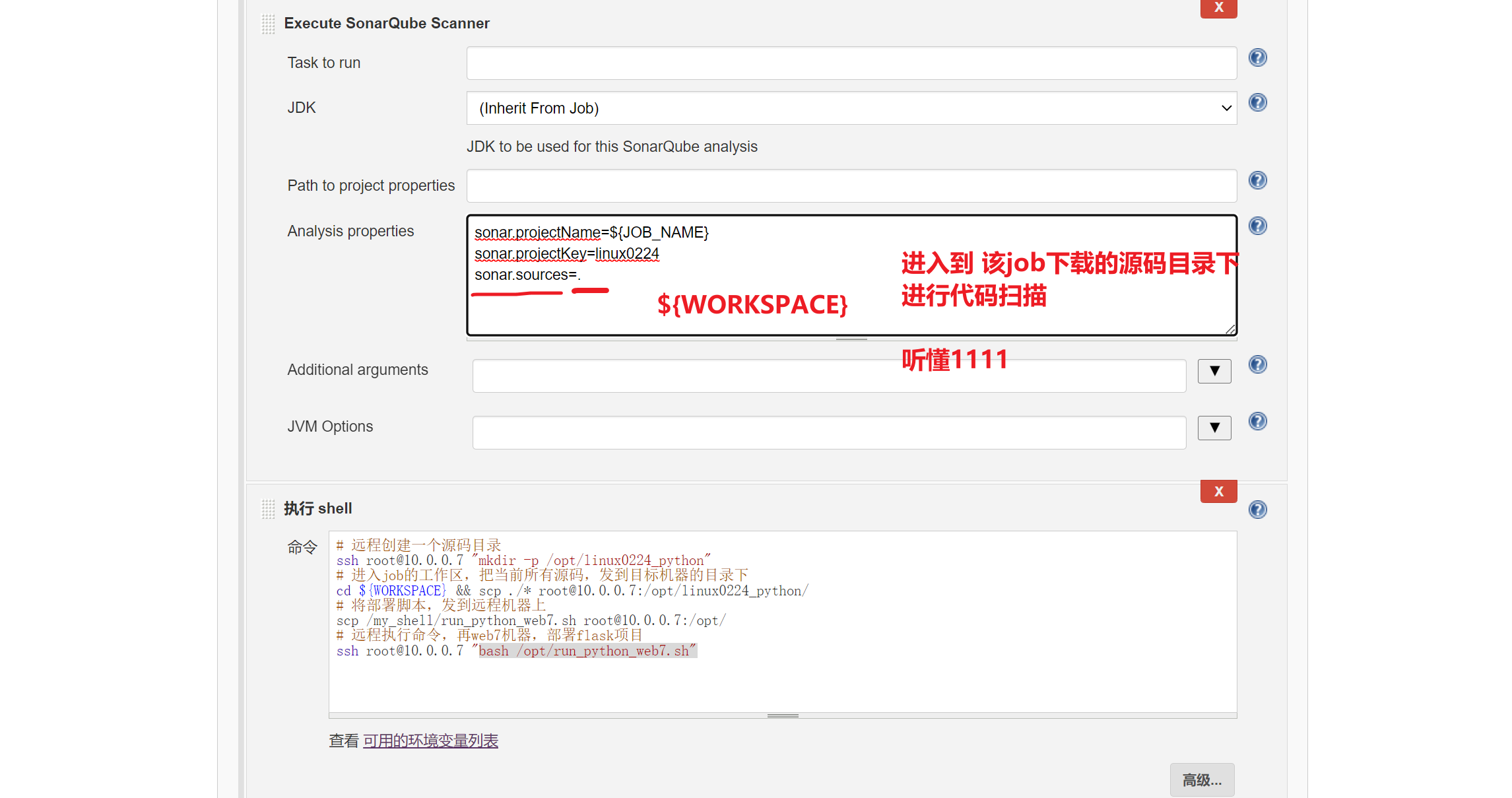The width and height of the screenshot is (1512, 798).
Task: Show help for the 执行 shell step
Action: pos(1257,510)
